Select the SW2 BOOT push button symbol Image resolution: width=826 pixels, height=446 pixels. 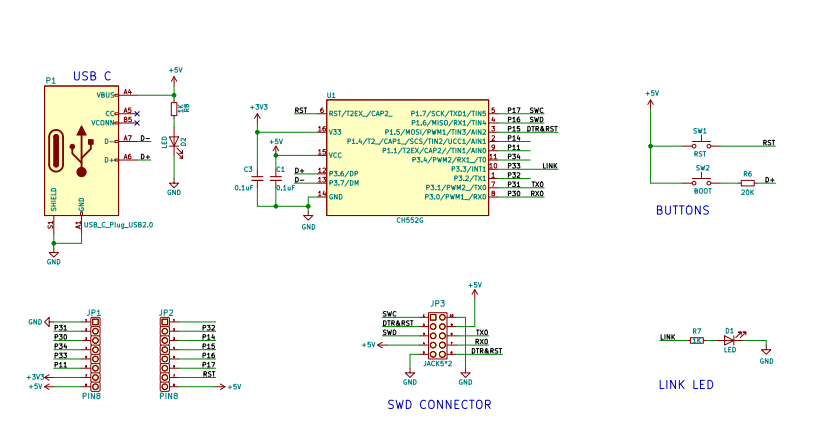[702, 181]
